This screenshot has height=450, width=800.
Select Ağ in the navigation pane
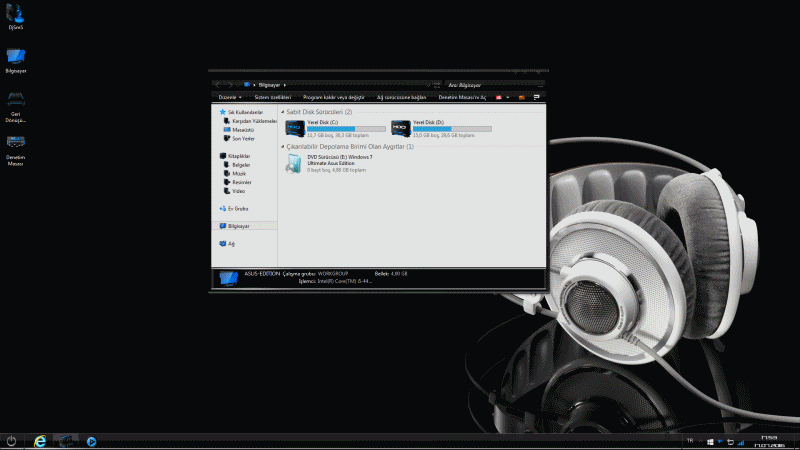coord(231,243)
